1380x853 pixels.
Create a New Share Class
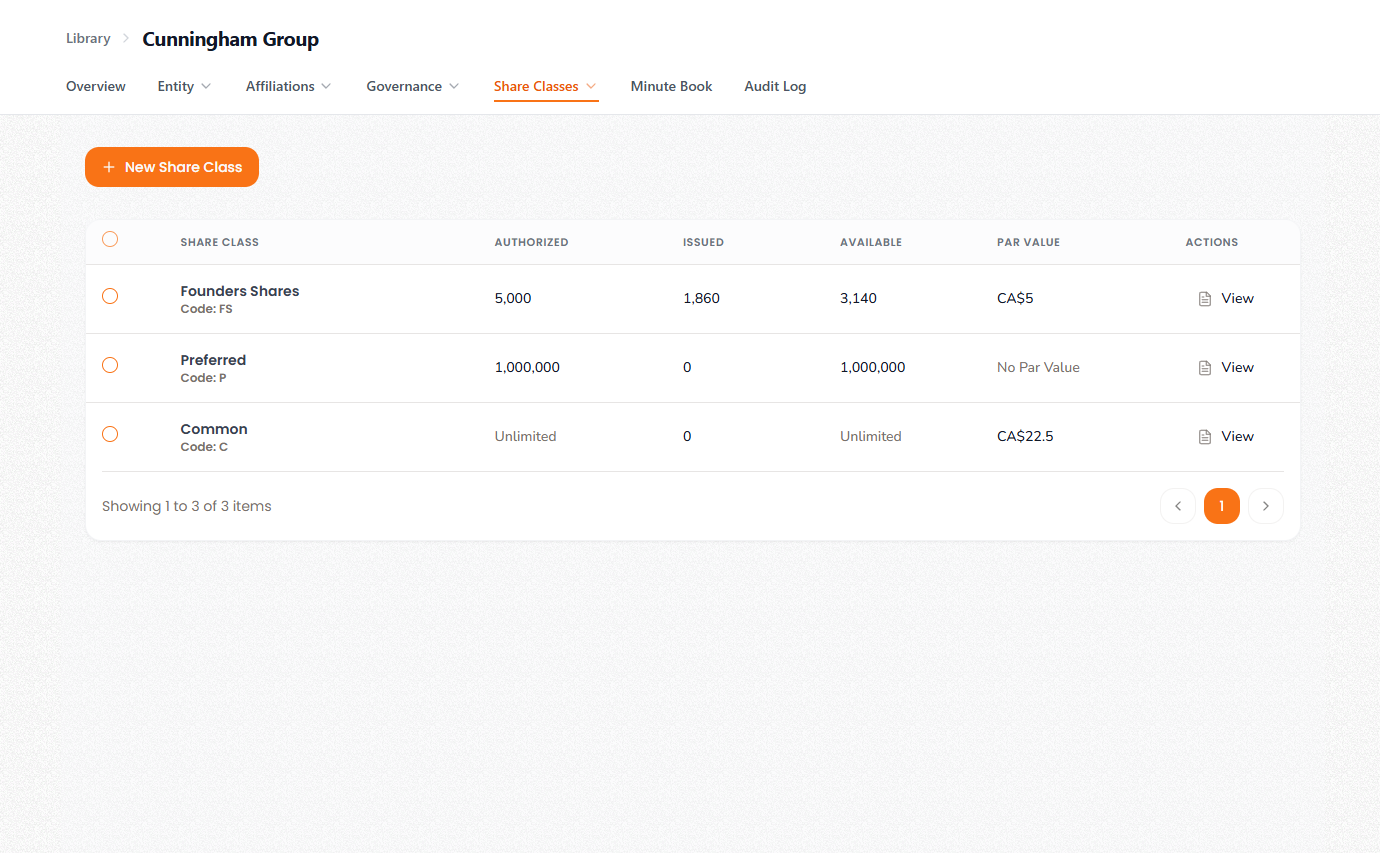pyautogui.click(x=172, y=167)
